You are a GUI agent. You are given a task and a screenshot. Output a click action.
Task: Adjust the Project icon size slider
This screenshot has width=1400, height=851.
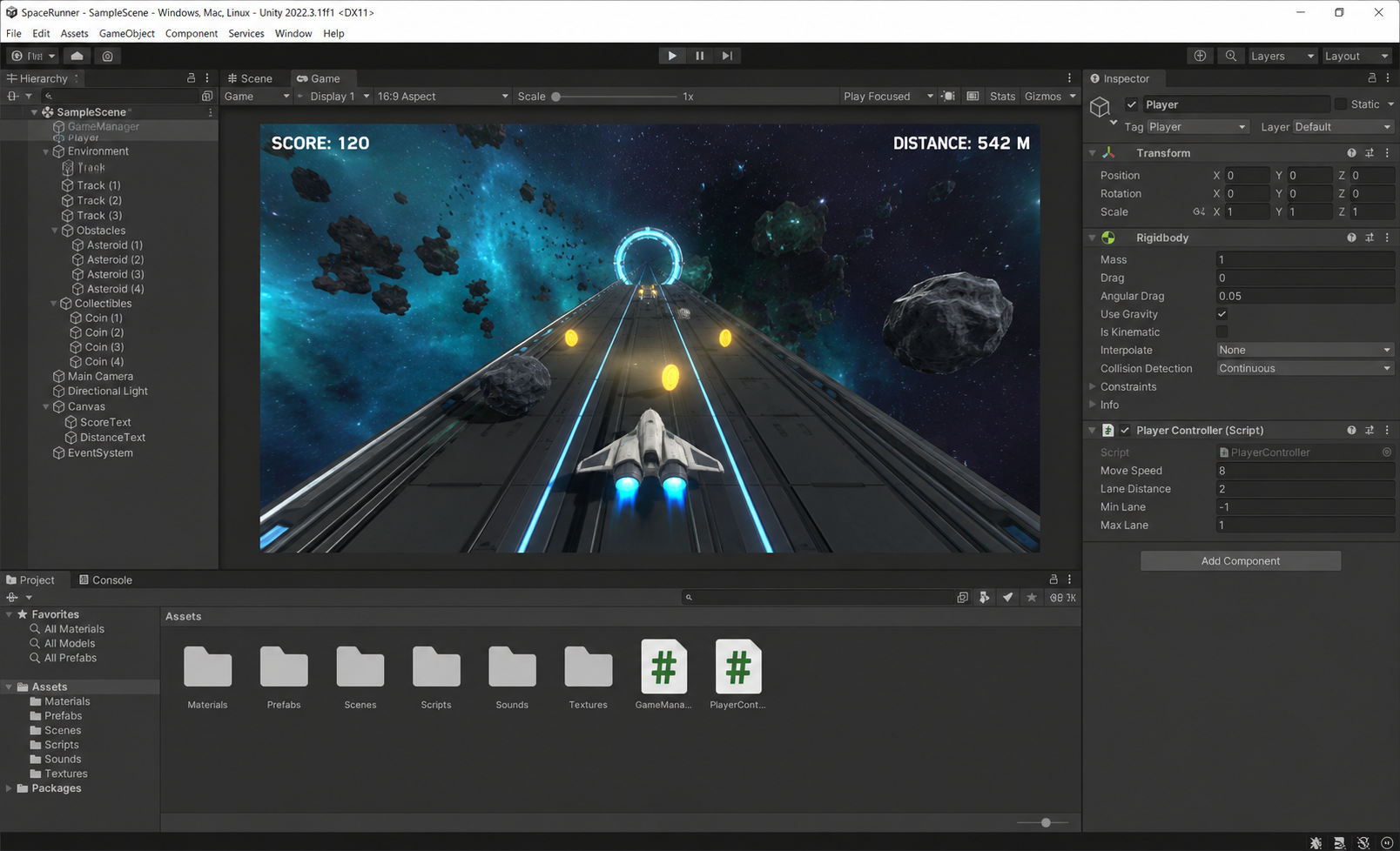click(1046, 823)
